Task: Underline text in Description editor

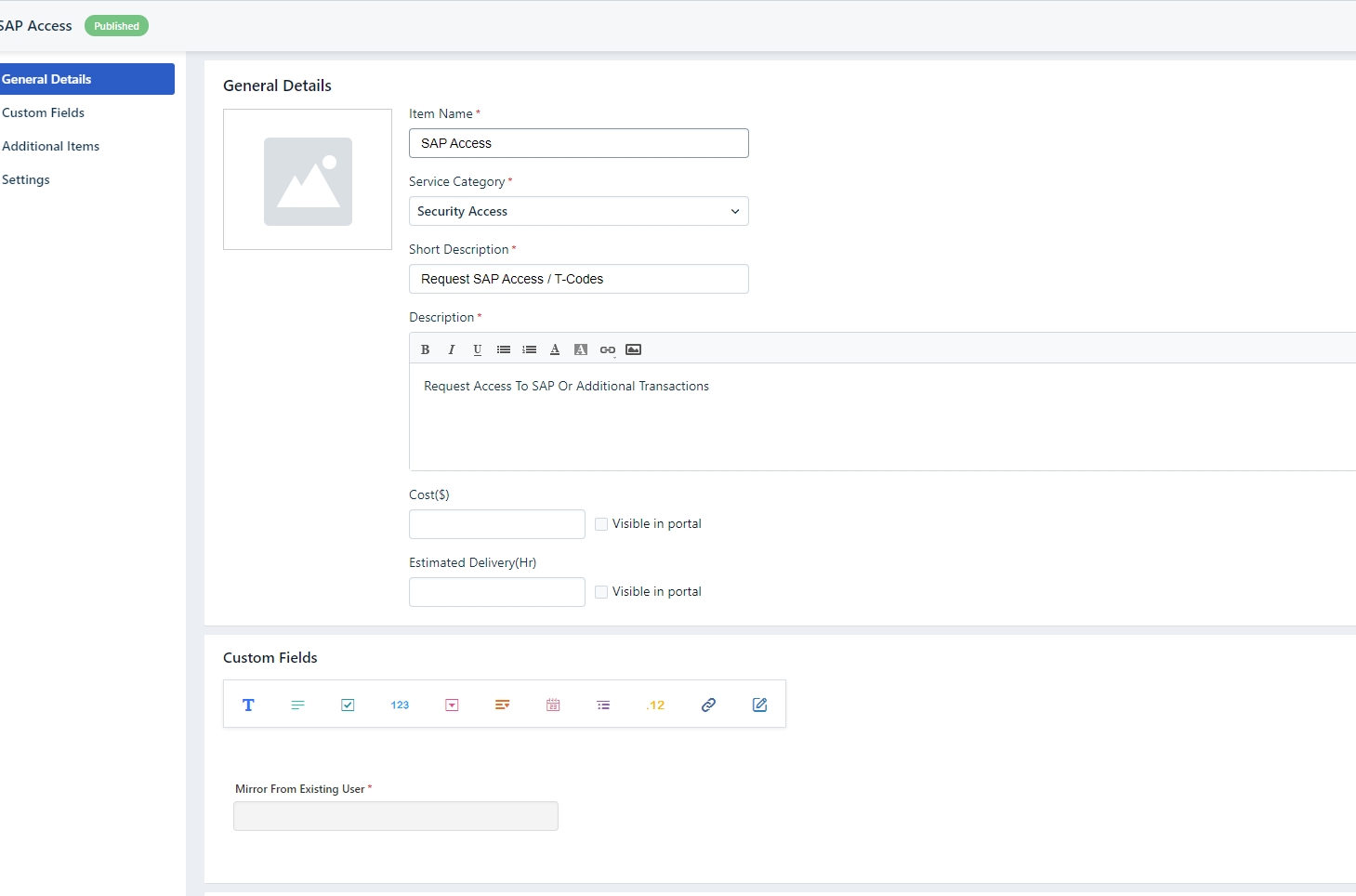Action: click(477, 349)
